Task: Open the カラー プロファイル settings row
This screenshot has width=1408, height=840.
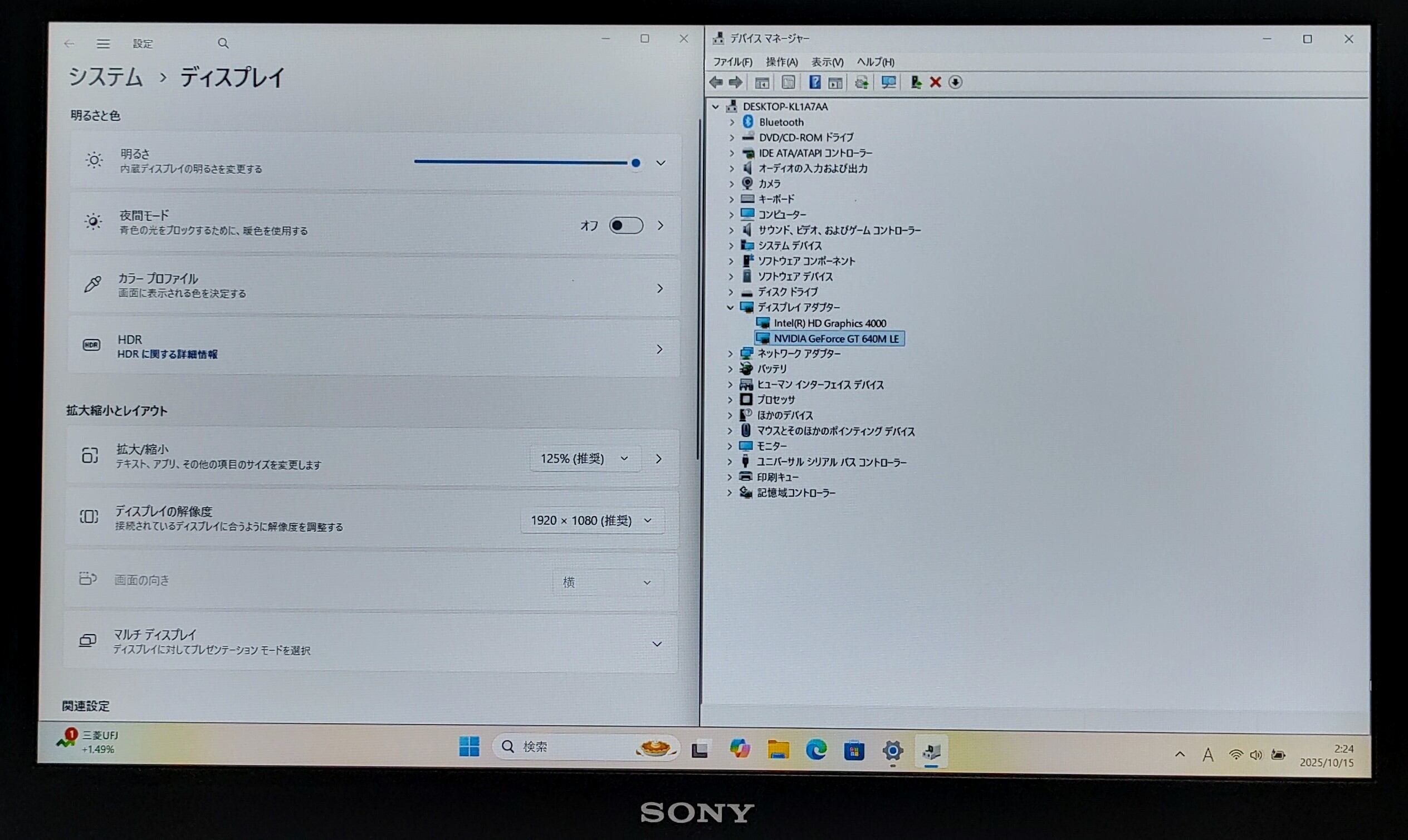Action: point(374,287)
